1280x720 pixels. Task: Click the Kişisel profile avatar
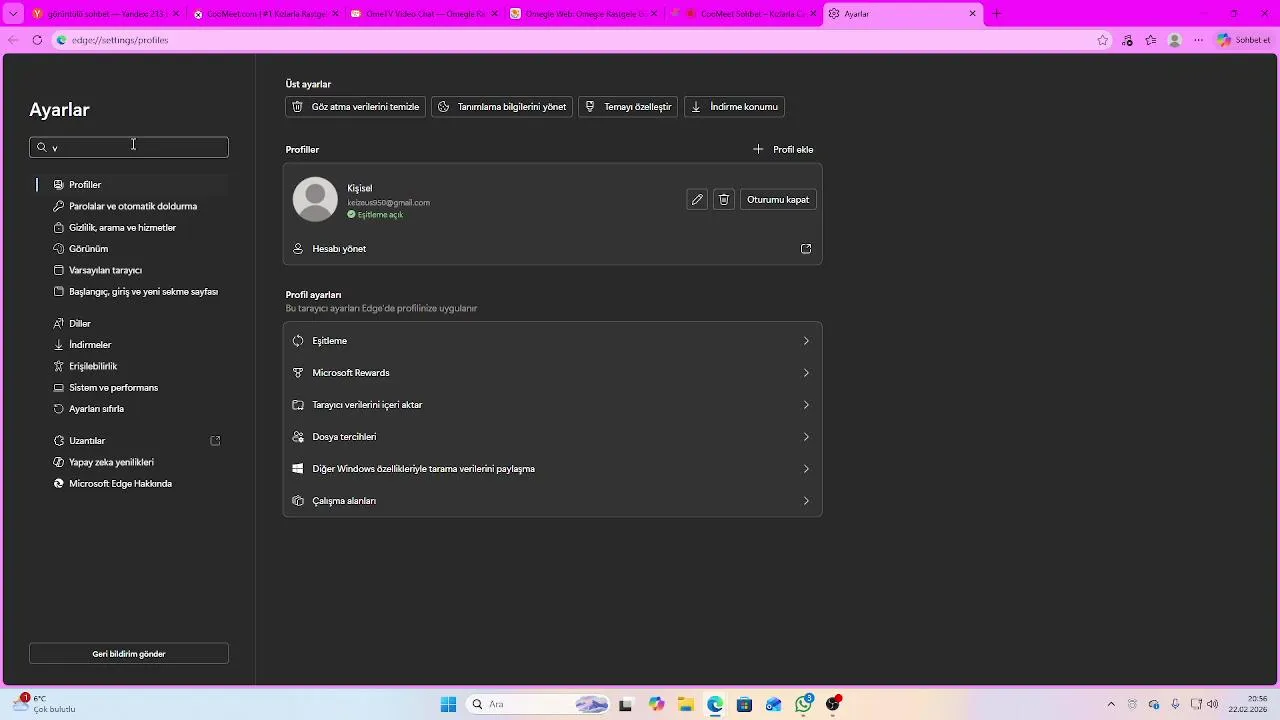[x=315, y=199]
